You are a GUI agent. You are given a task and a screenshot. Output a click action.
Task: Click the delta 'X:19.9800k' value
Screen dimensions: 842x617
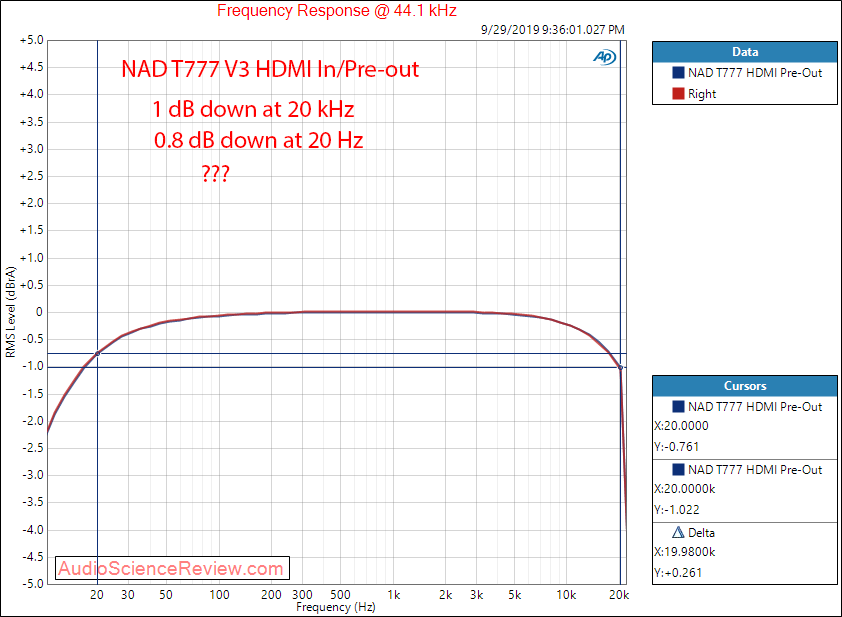684,552
